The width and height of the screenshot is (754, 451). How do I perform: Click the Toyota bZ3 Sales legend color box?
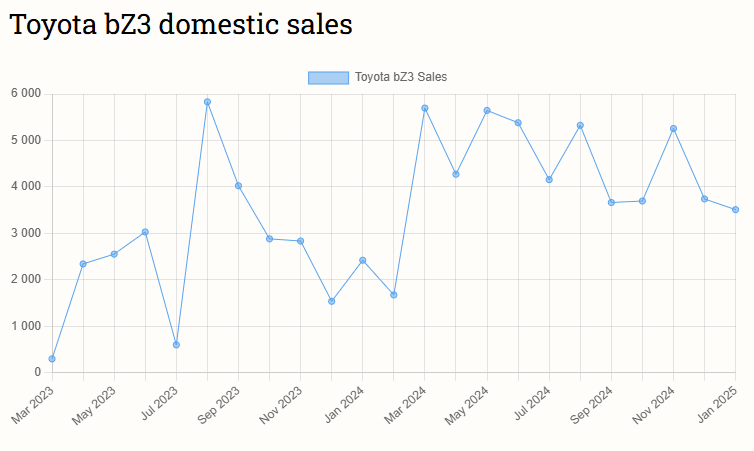click(328, 78)
